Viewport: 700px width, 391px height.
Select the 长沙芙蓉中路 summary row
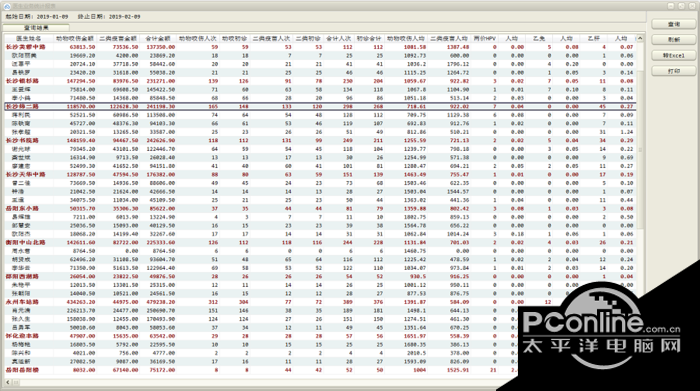pyautogui.click(x=320, y=47)
